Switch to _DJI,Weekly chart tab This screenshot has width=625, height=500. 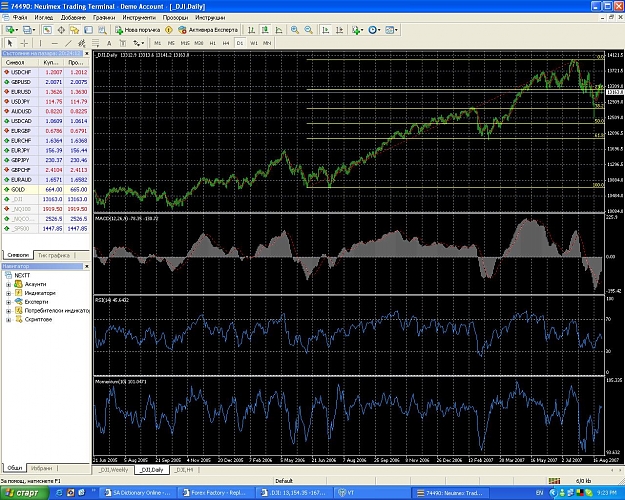(114, 470)
